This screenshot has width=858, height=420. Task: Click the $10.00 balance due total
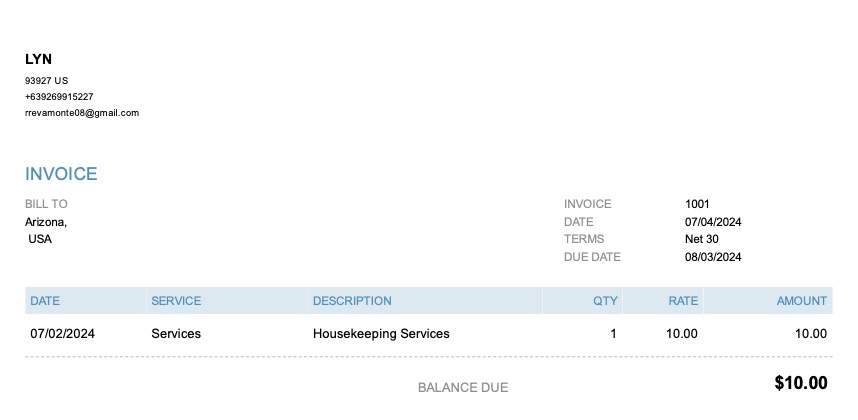801,383
